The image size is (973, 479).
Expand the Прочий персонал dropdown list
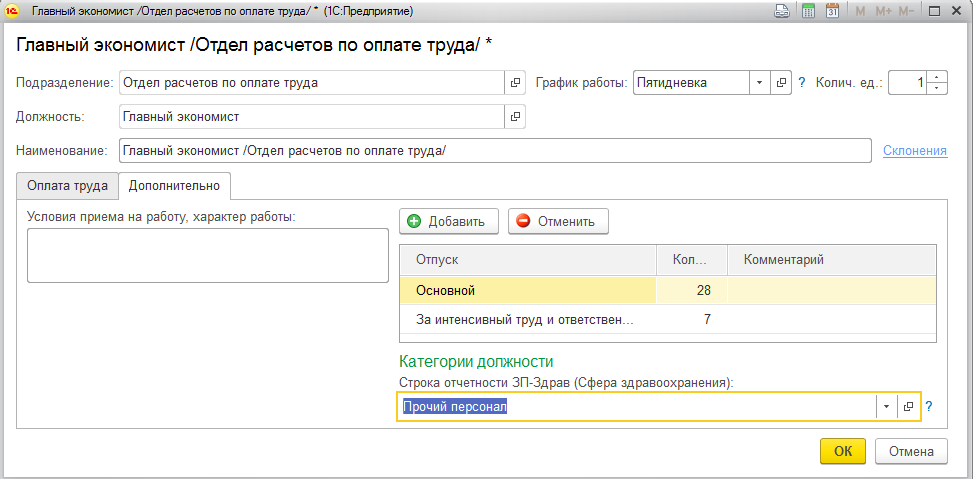pos(887,406)
